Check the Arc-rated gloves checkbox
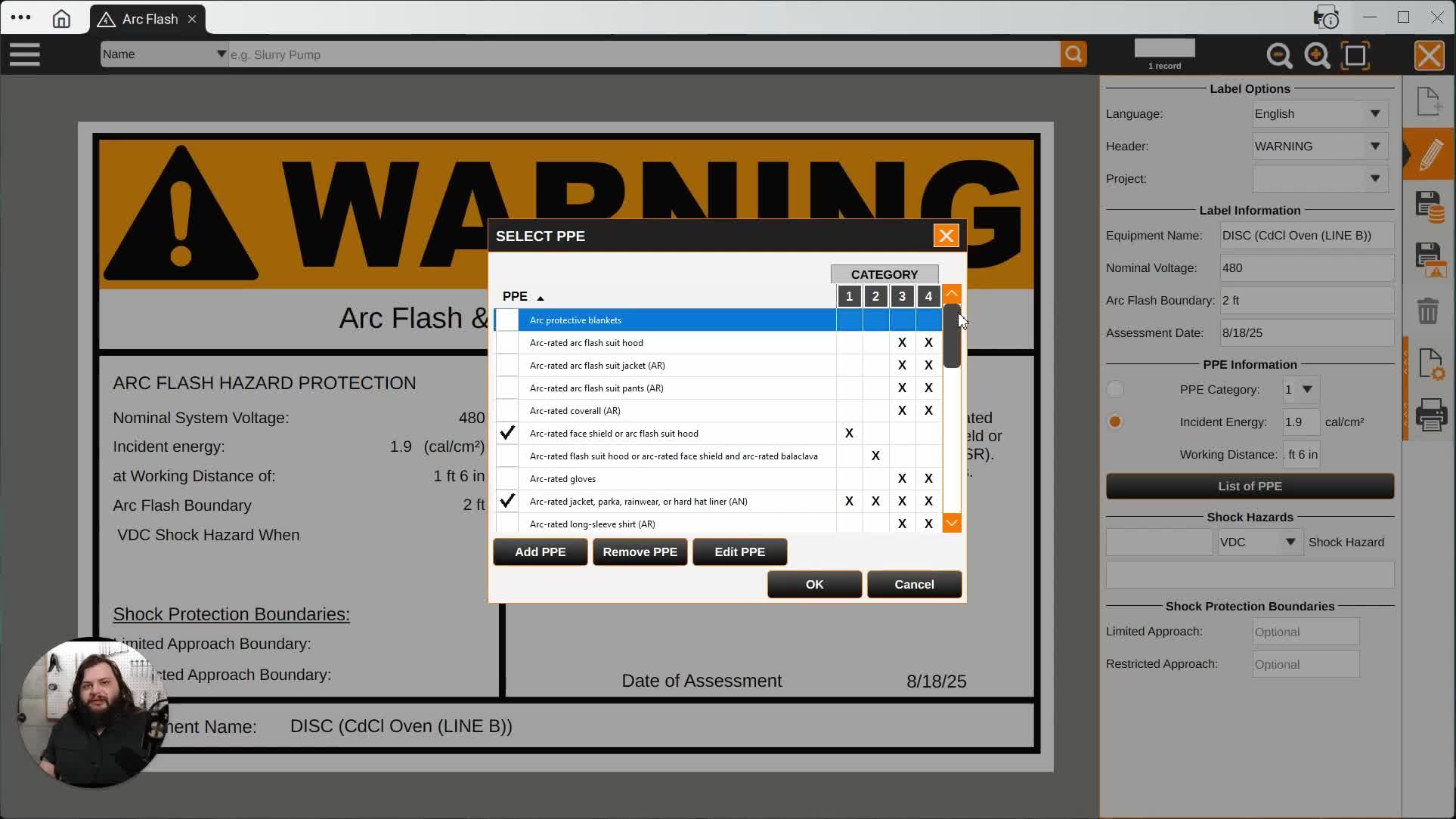The image size is (1456, 819). click(507, 479)
